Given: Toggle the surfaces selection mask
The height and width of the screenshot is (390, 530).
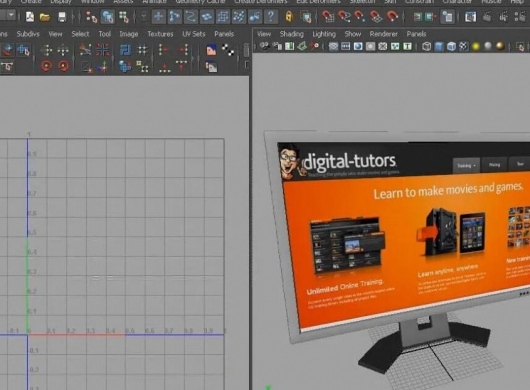Looking at the screenshot, I should tap(207, 17).
